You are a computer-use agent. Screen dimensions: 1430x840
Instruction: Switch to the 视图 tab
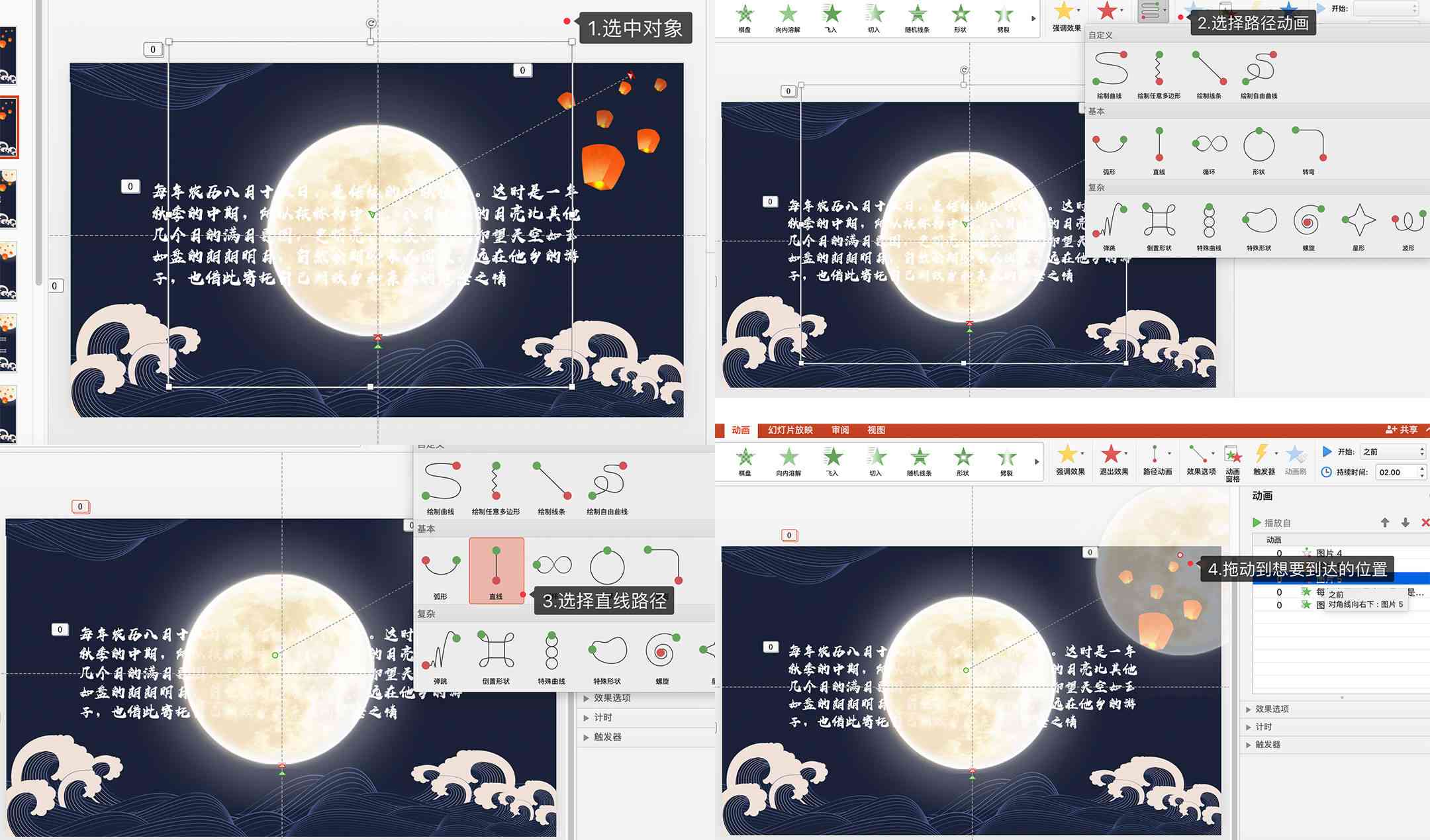tap(876, 430)
